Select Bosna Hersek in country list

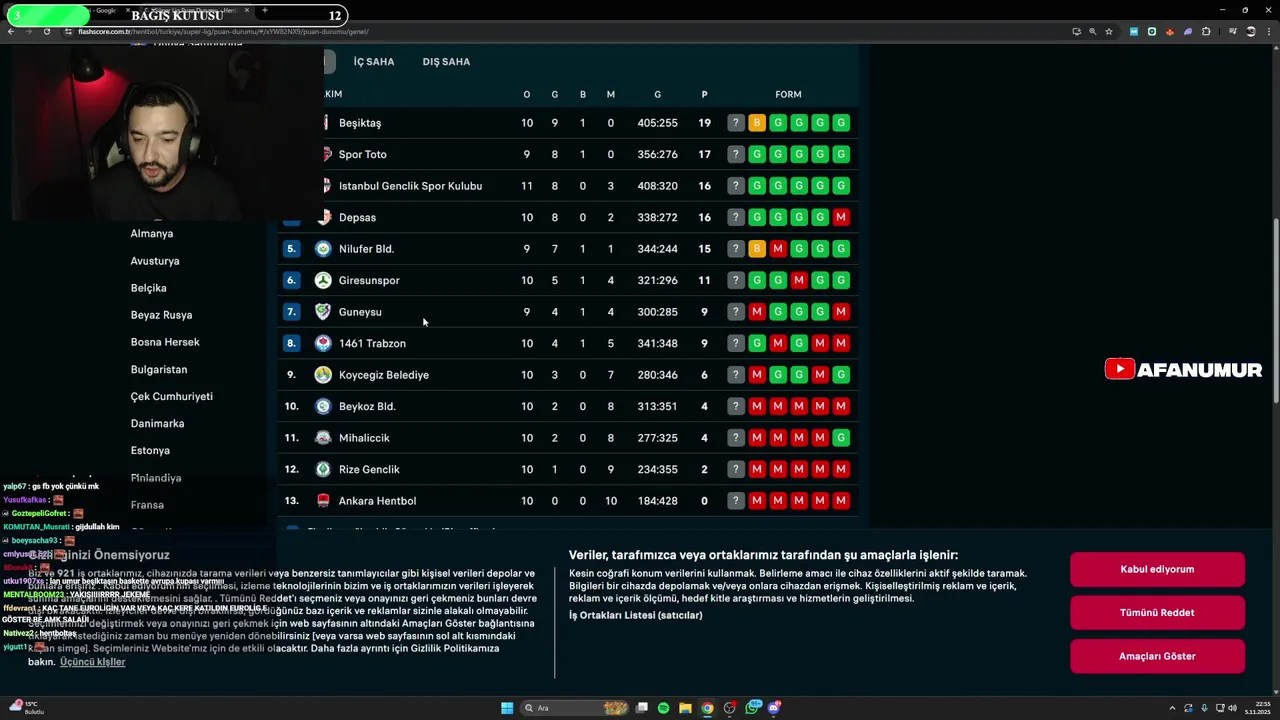[x=165, y=342]
